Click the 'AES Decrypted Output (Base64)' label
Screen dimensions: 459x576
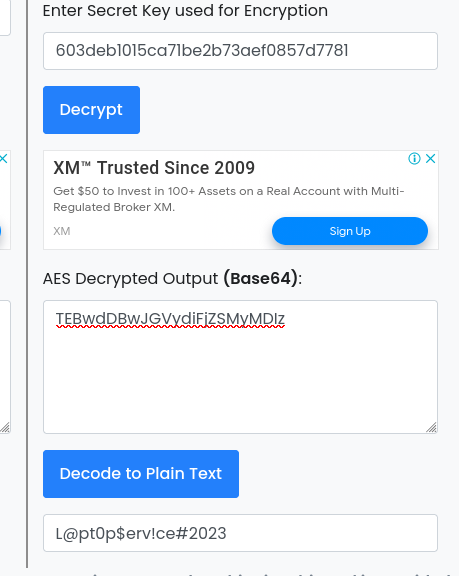[172, 278]
